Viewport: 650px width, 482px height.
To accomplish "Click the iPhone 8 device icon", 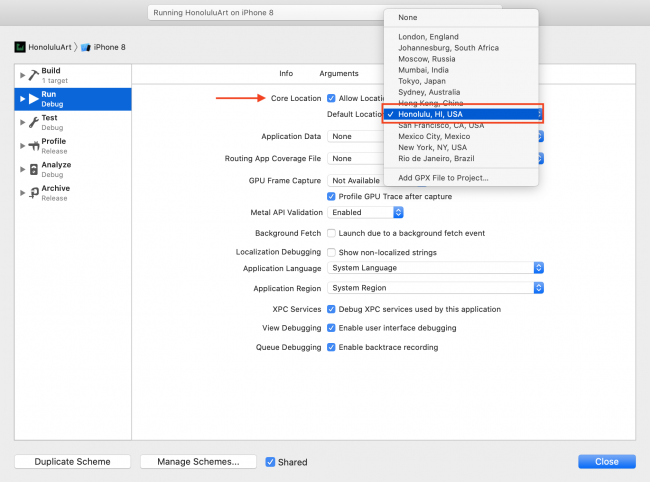I will (86, 47).
